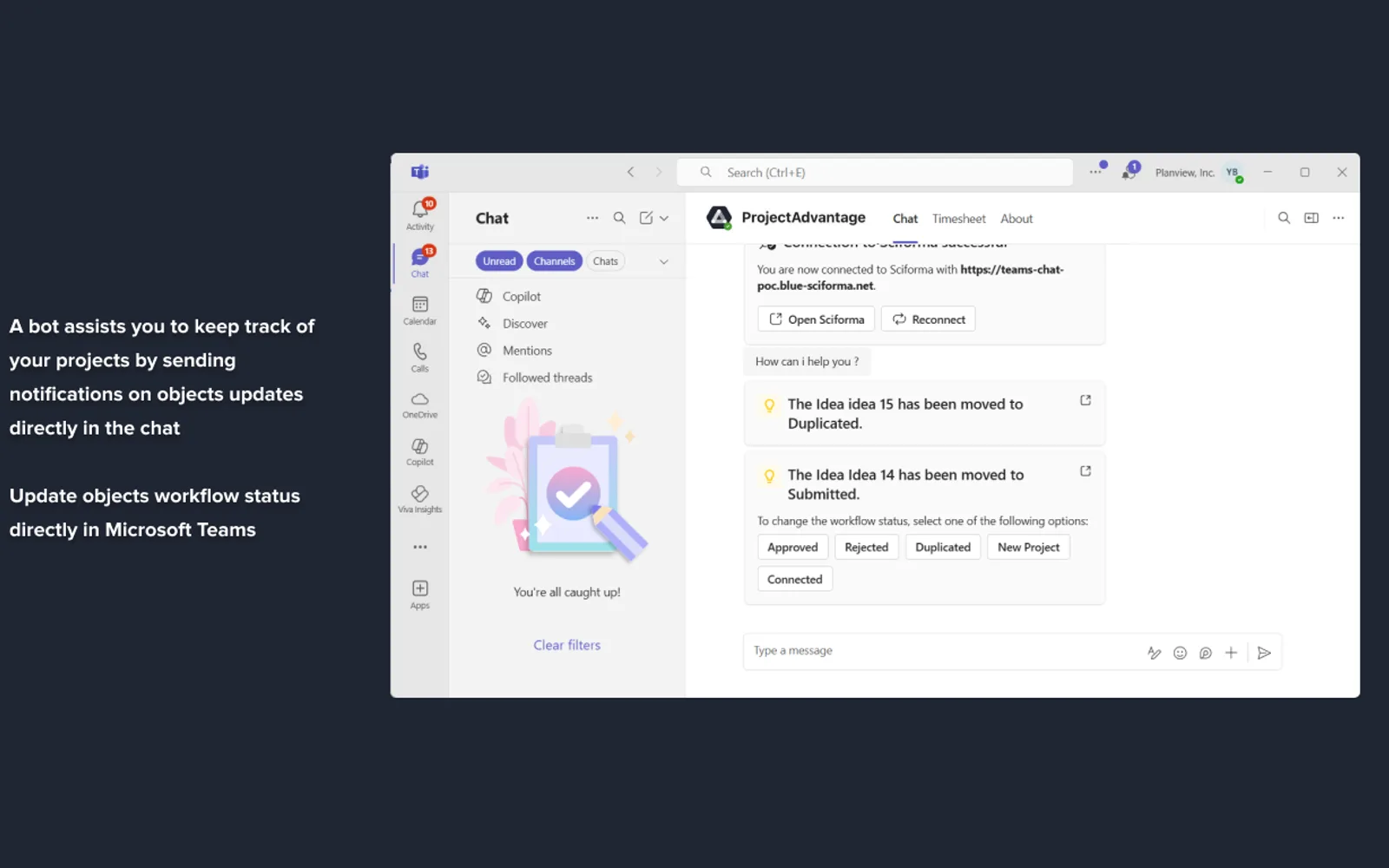Switch to the Timesheet tab
Image resolution: width=1389 pixels, height=868 pixels.
(958, 219)
